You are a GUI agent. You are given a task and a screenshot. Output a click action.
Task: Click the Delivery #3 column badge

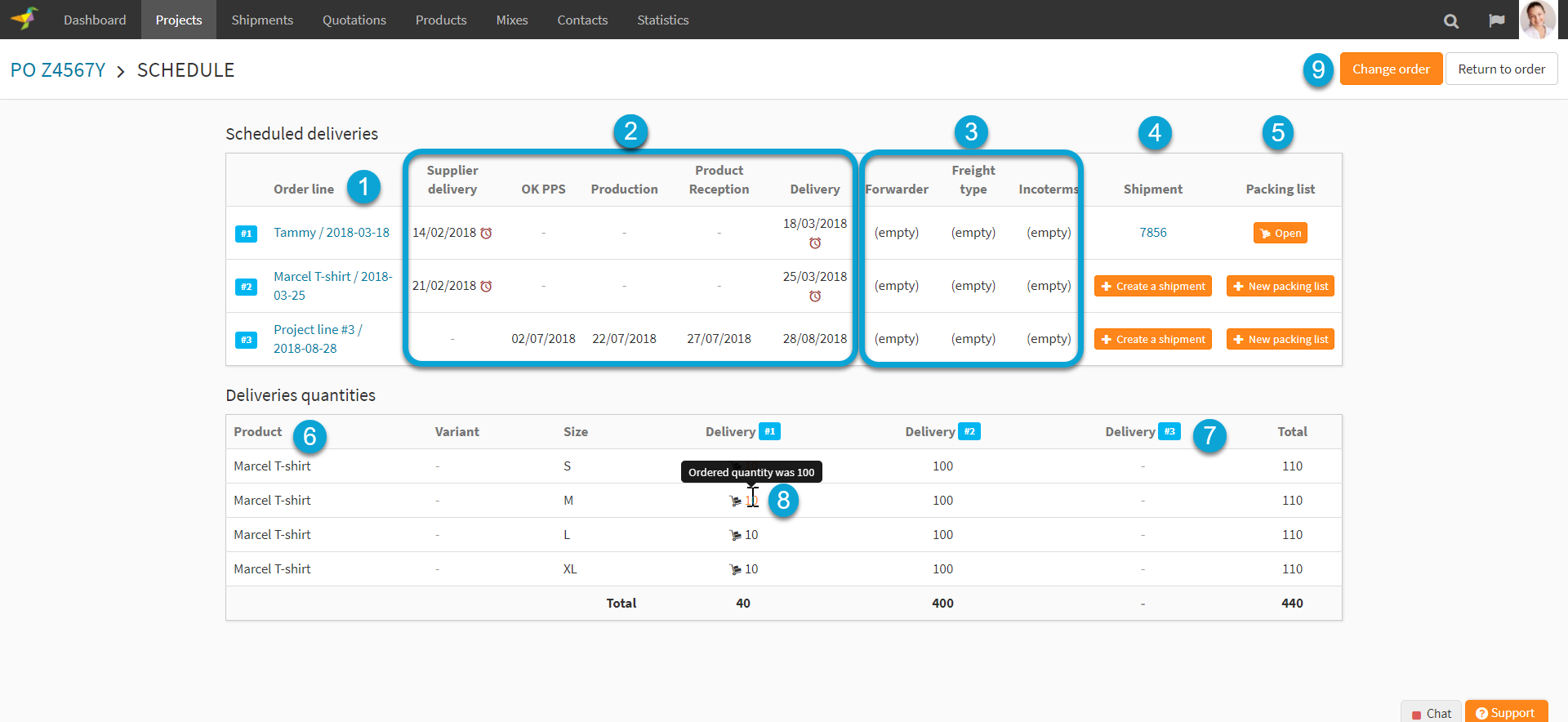[x=1169, y=431]
